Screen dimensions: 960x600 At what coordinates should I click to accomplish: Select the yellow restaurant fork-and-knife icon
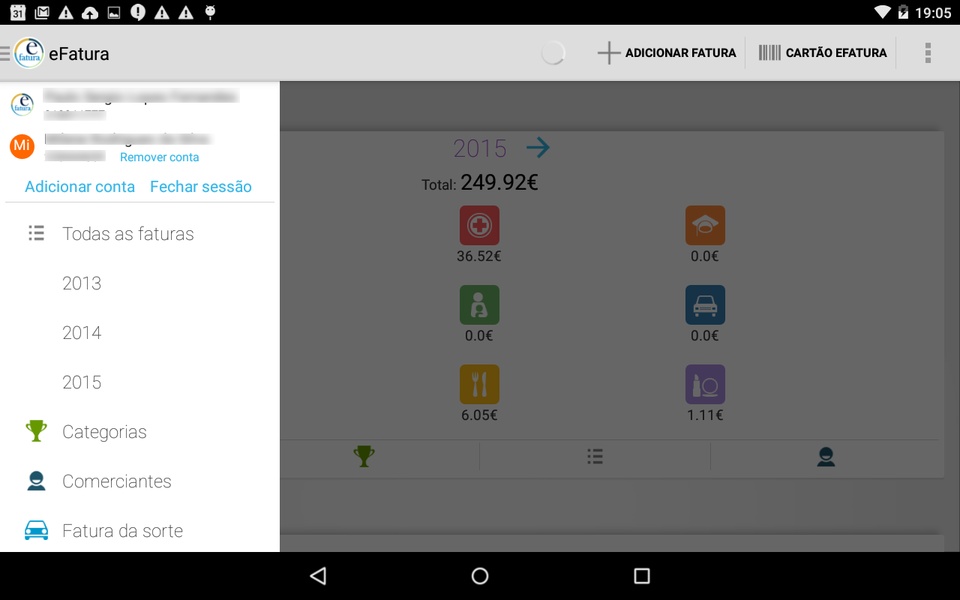pos(479,384)
